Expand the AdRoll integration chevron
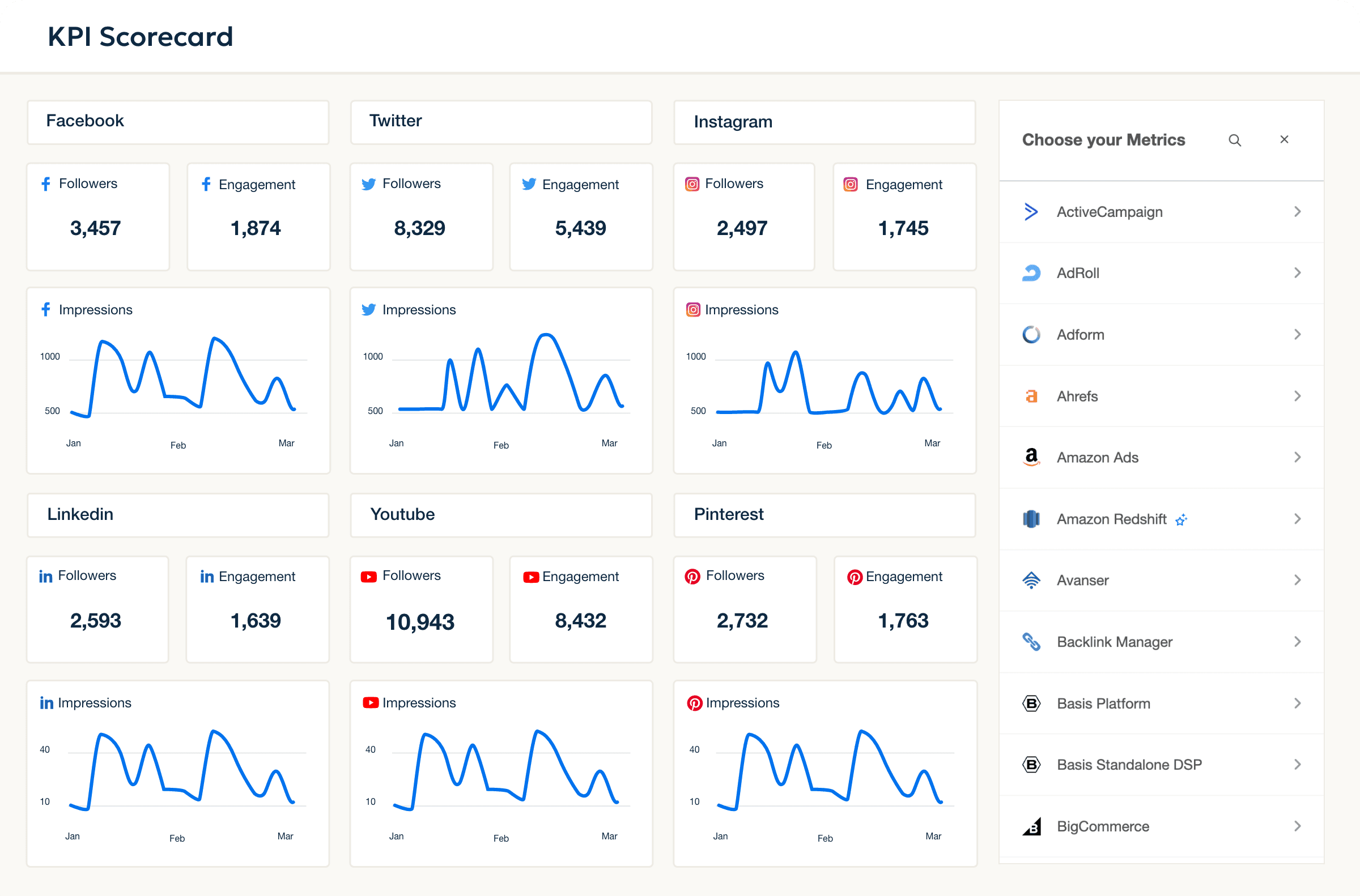1360x896 pixels. pos(1297,272)
